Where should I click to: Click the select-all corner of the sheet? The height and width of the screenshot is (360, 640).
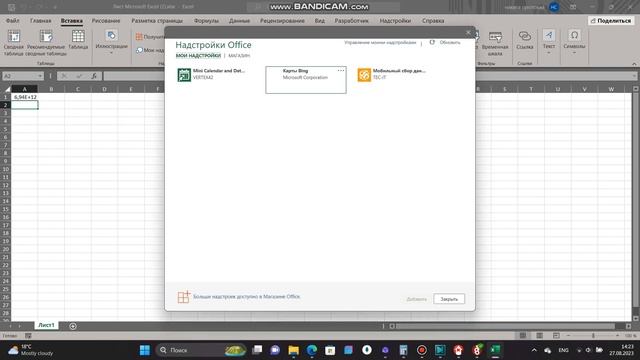click(x=7, y=89)
